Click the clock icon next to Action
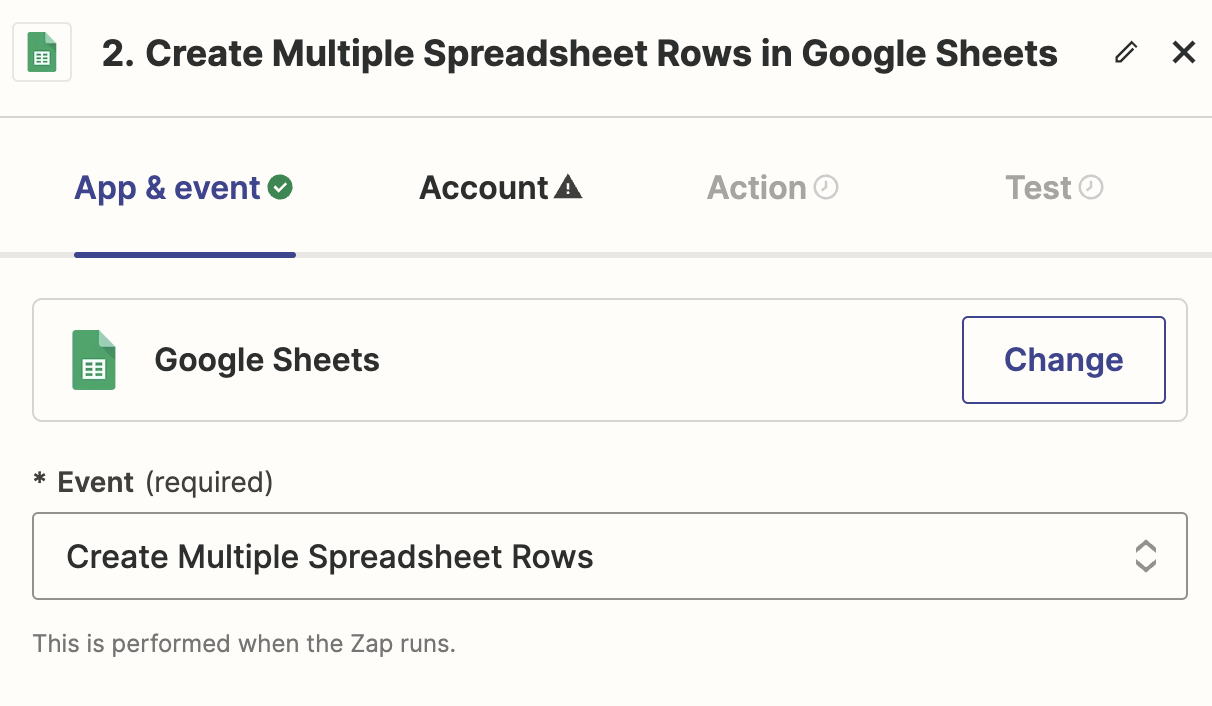The height and width of the screenshot is (706, 1212). [x=826, y=187]
